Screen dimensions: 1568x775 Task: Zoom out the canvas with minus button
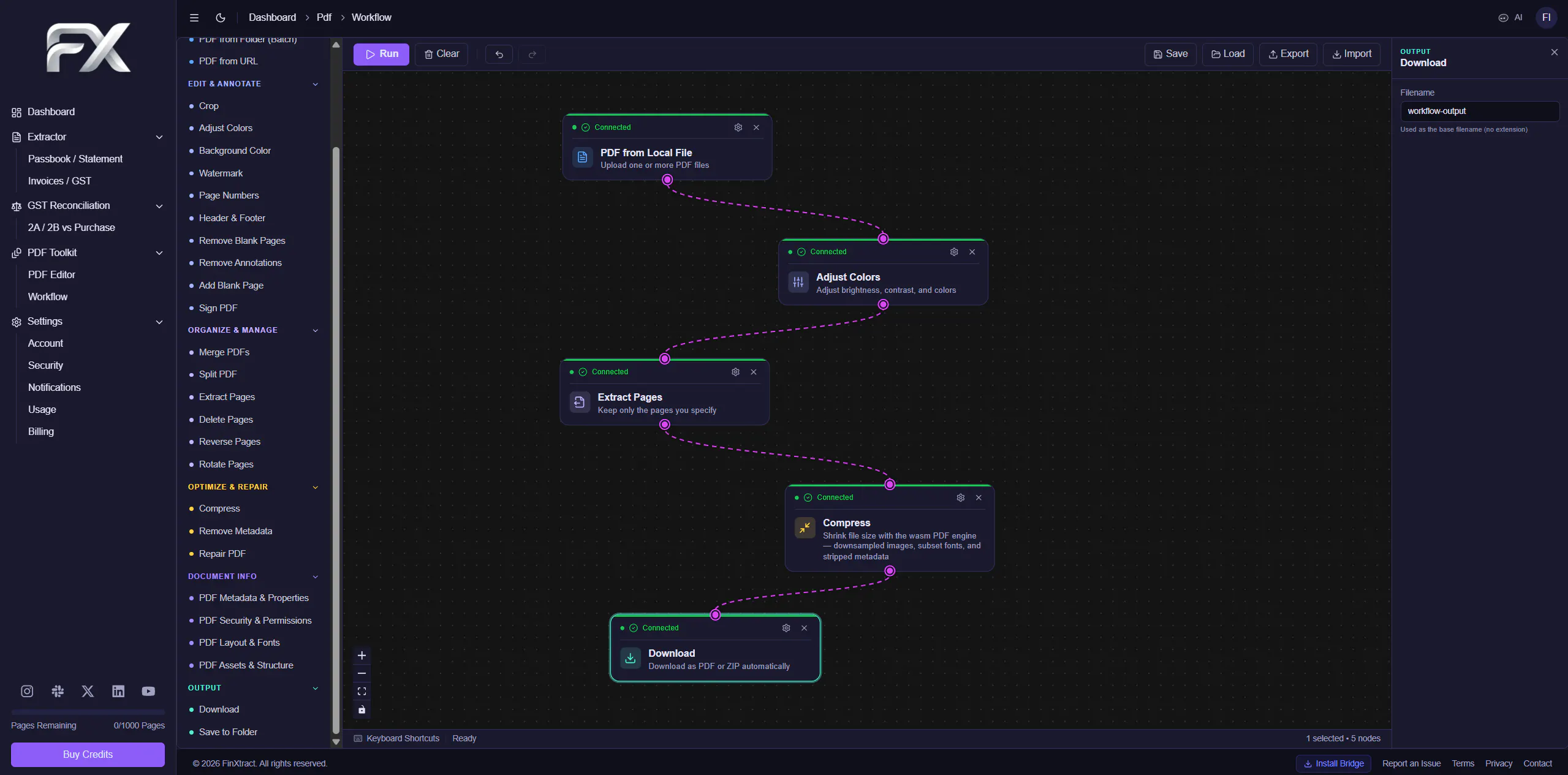(x=362, y=673)
